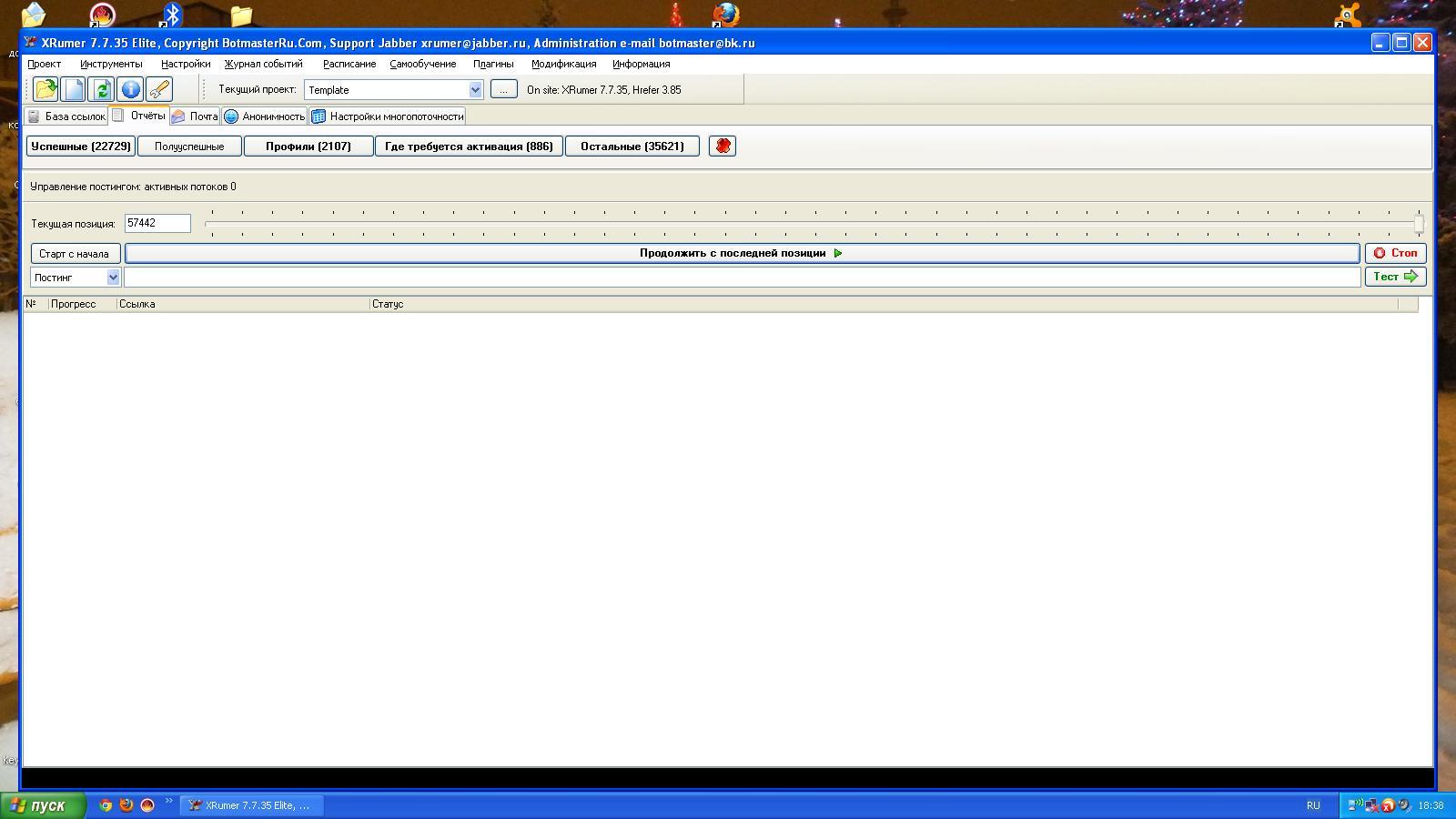
Task: Click the new project blank page icon
Action: 74,89
